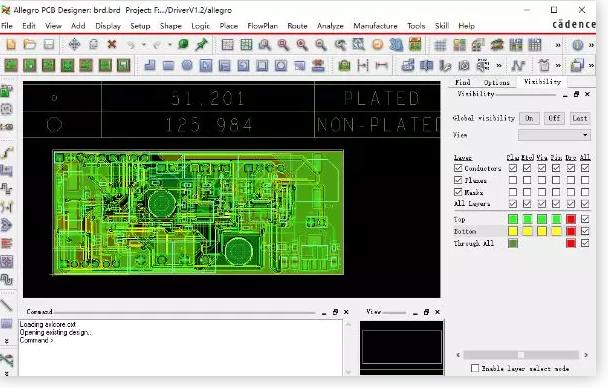Turn global visibility Off
Image resolution: width=608 pixels, height=388 pixels.
coord(554,118)
